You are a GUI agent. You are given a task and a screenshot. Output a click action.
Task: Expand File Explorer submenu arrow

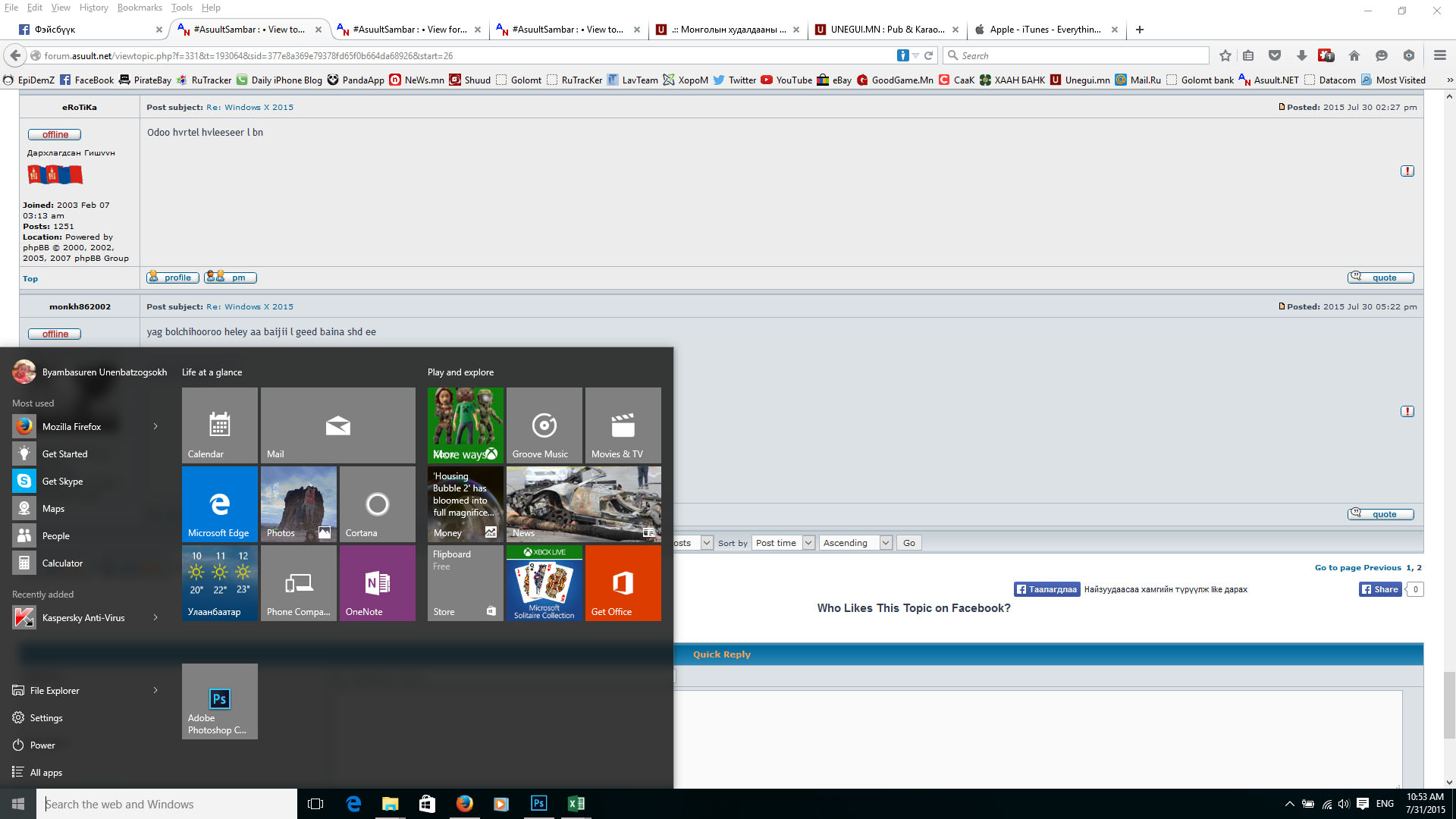coord(155,690)
